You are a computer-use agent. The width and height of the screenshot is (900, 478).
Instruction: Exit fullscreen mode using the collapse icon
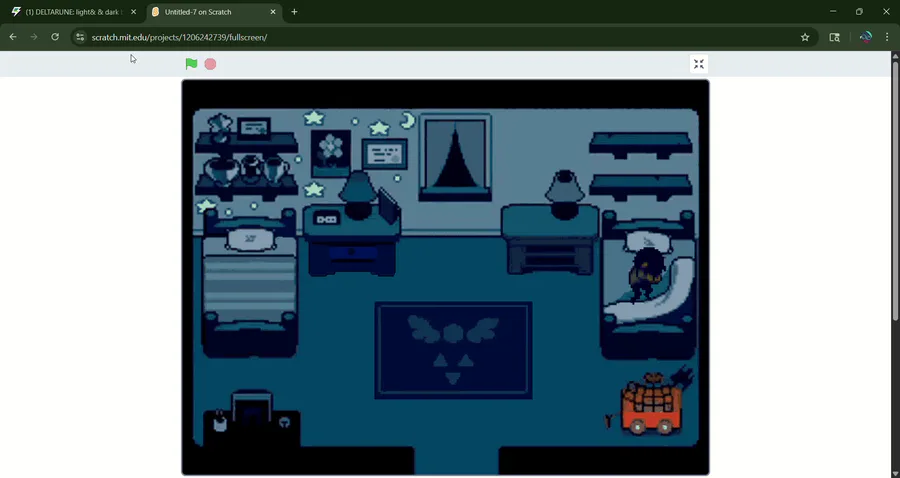(x=699, y=64)
